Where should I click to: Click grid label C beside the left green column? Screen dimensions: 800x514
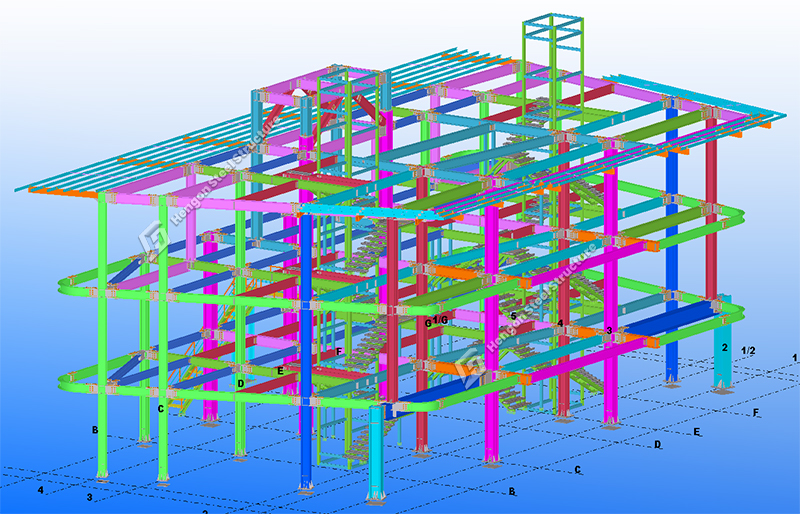pyautogui.click(x=160, y=408)
